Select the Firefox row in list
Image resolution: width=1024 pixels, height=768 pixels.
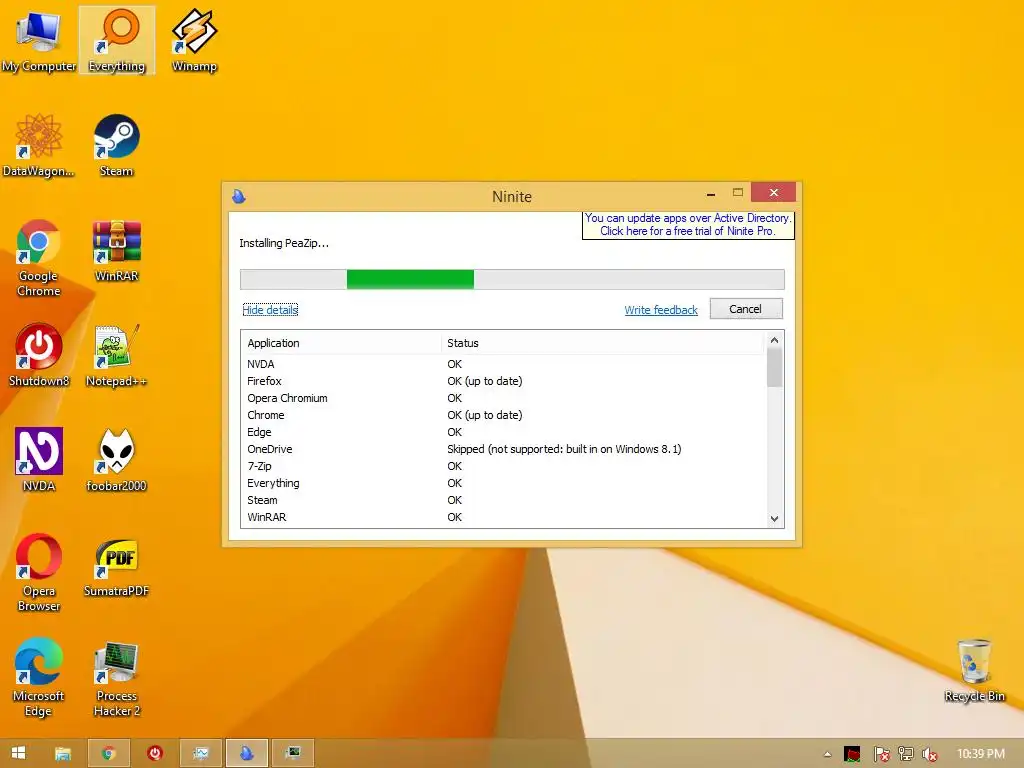tap(504, 381)
